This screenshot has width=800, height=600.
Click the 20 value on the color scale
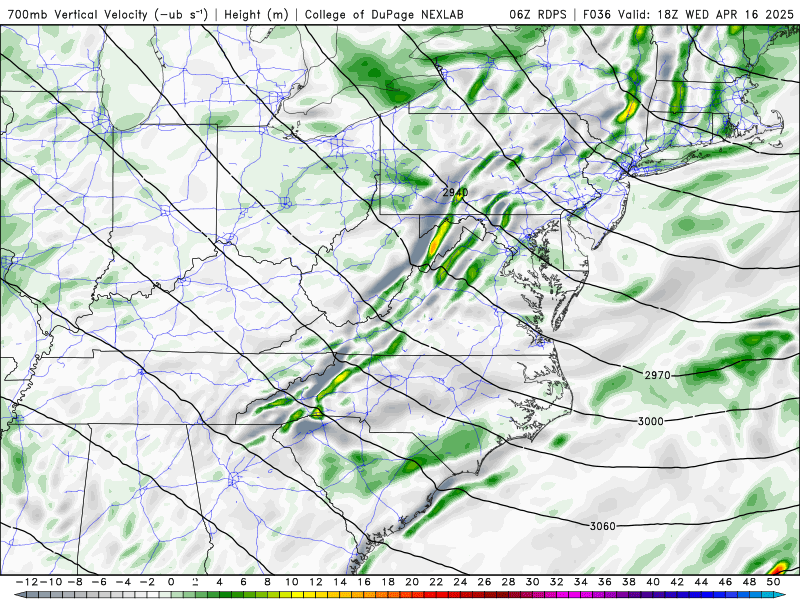[x=412, y=582]
